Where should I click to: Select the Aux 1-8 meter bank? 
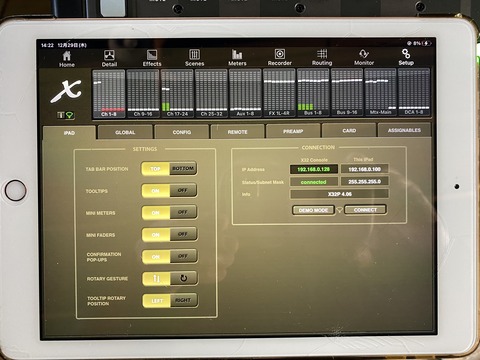245,93
